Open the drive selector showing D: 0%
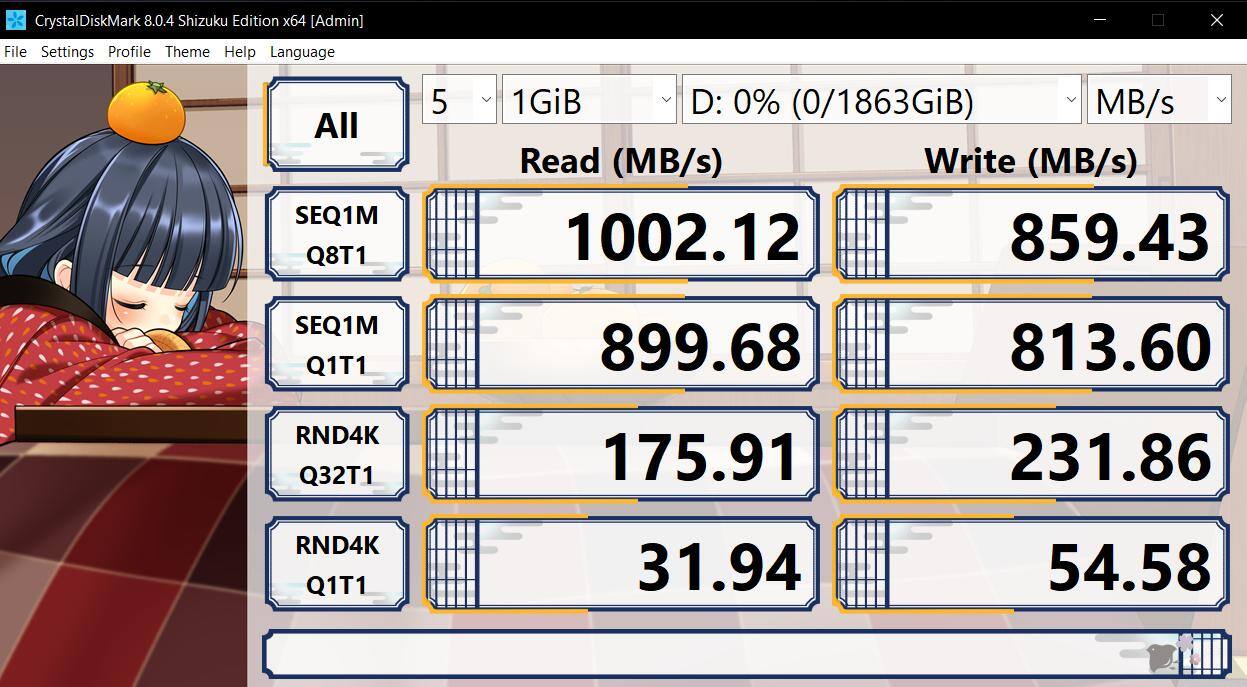Screen dimensions: 1247x687 (880, 101)
